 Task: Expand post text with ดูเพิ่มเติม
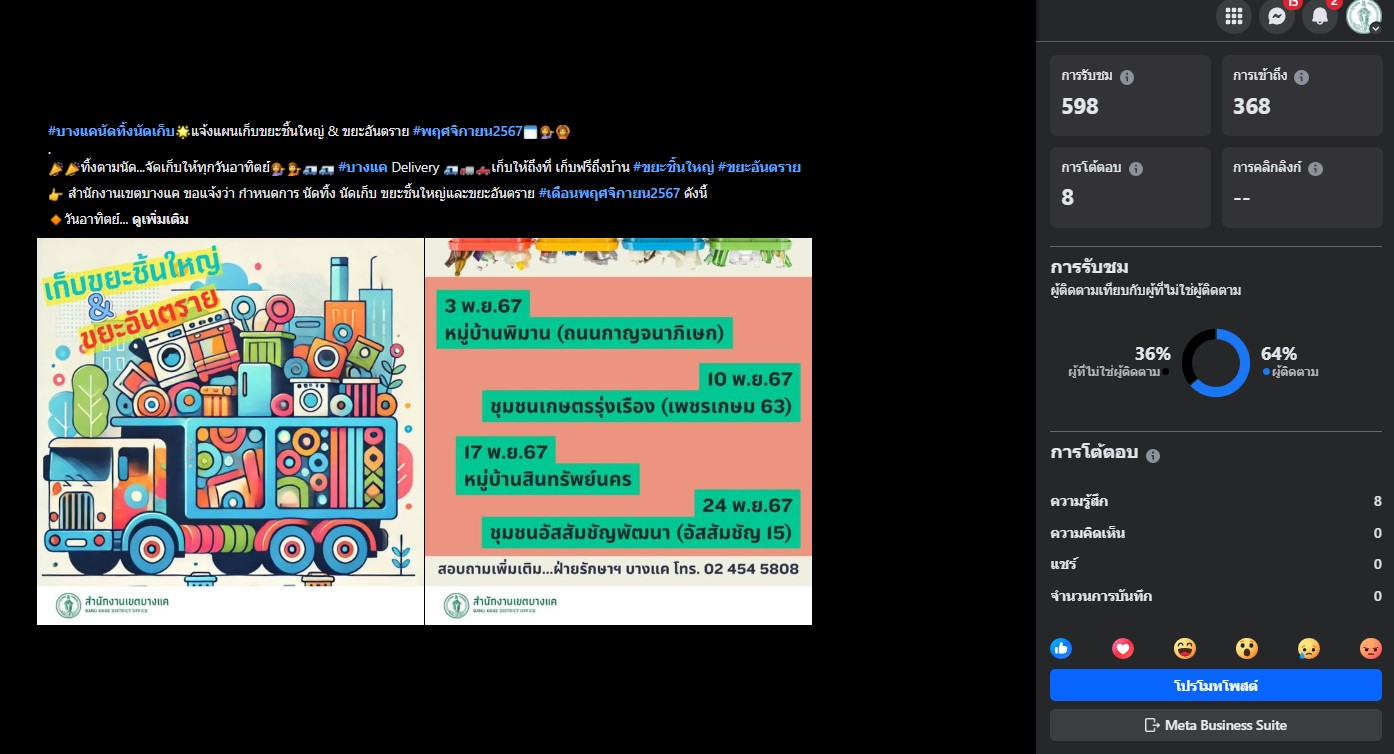tap(160, 219)
